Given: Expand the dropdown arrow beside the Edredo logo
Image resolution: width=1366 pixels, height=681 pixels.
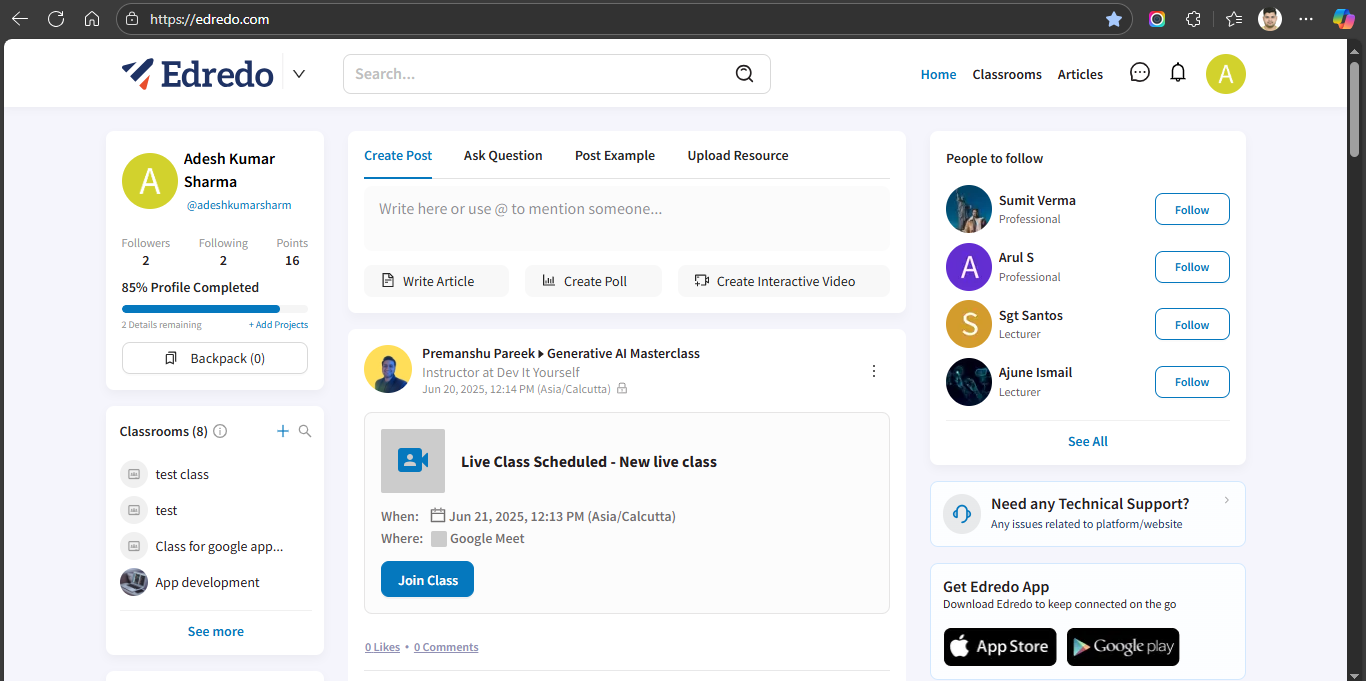Looking at the screenshot, I should (x=298, y=74).
